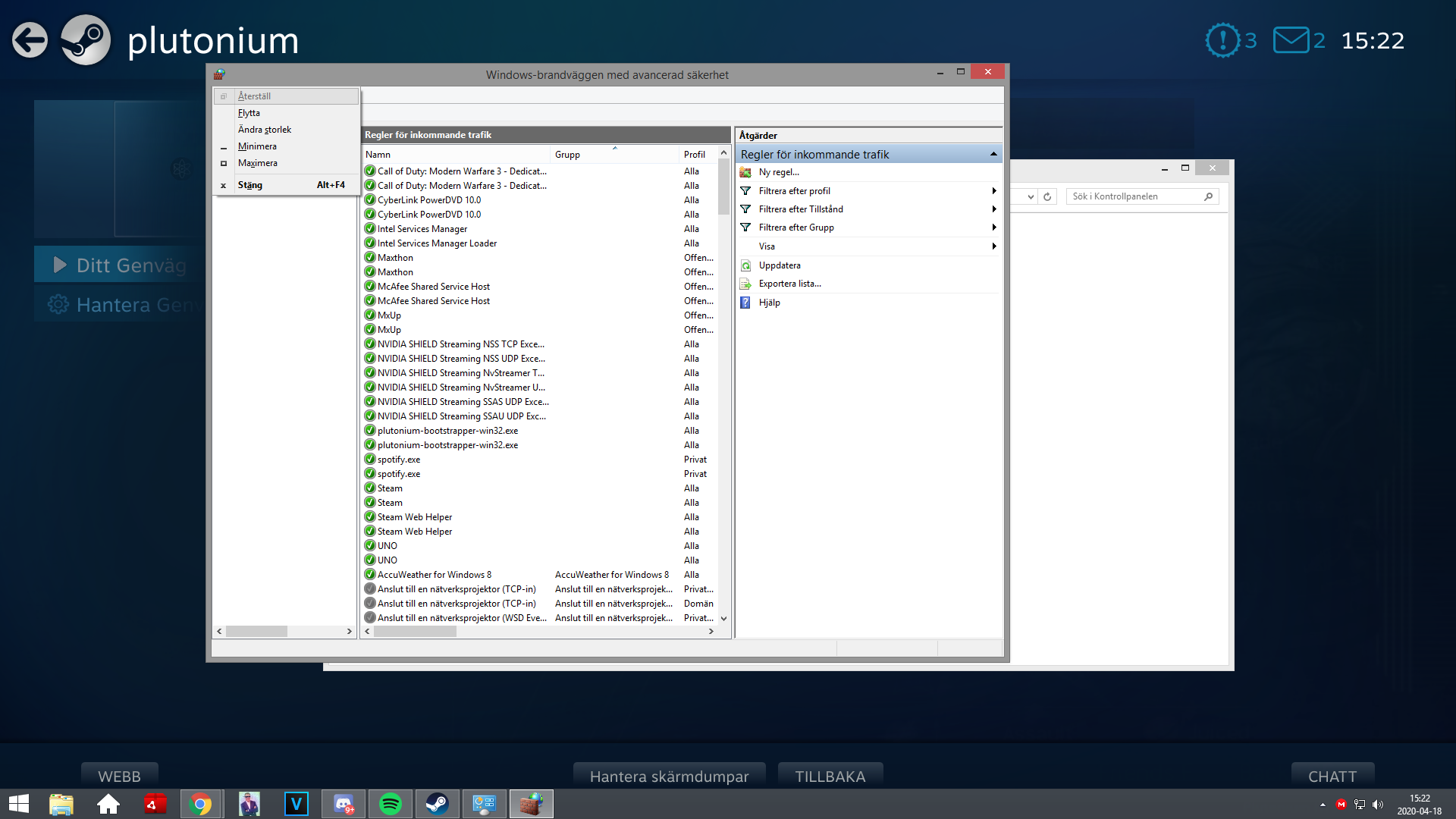Show hidden tray icons arrow

click(x=1323, y=805)
